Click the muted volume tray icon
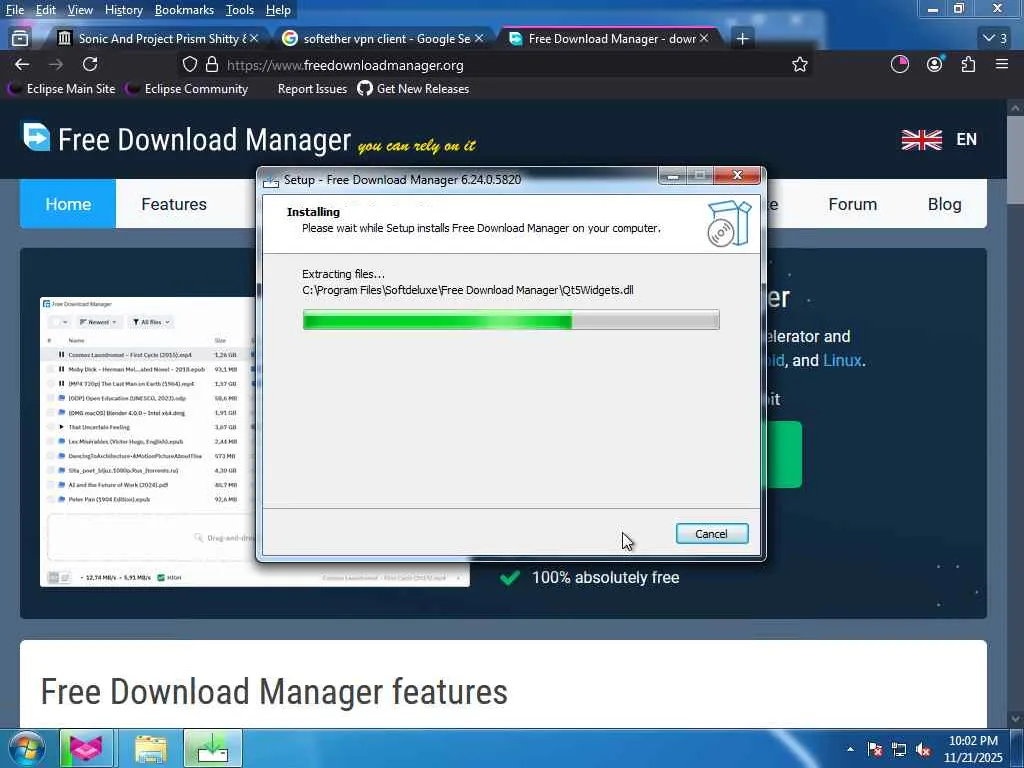 (923, 750)
